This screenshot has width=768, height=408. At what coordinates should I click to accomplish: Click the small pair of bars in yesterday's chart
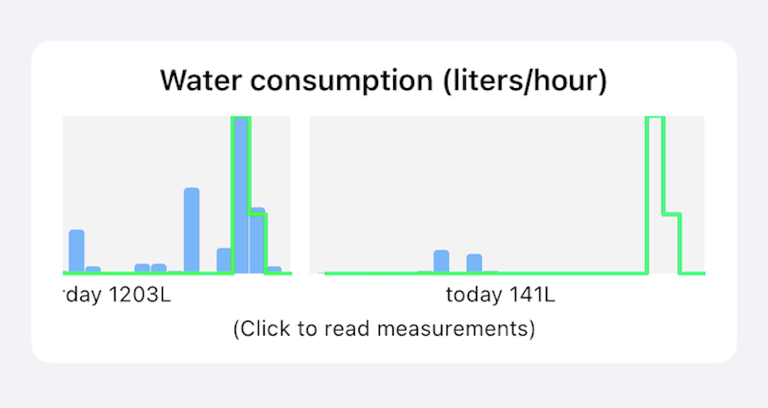click(150, 268)
